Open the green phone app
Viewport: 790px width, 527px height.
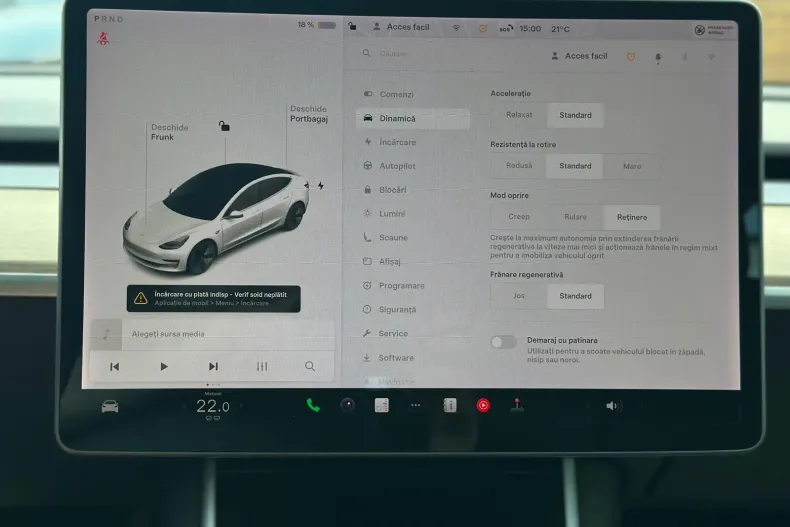point(313,405)
